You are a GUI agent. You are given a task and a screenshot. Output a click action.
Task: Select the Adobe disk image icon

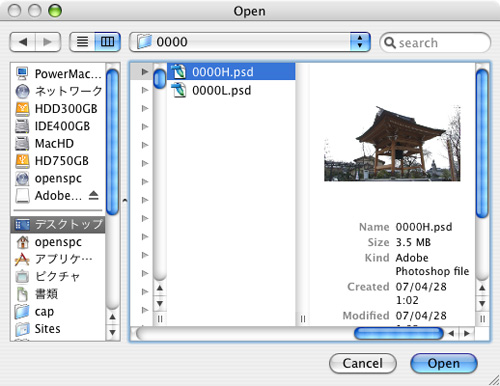click(x=22, y=196)
